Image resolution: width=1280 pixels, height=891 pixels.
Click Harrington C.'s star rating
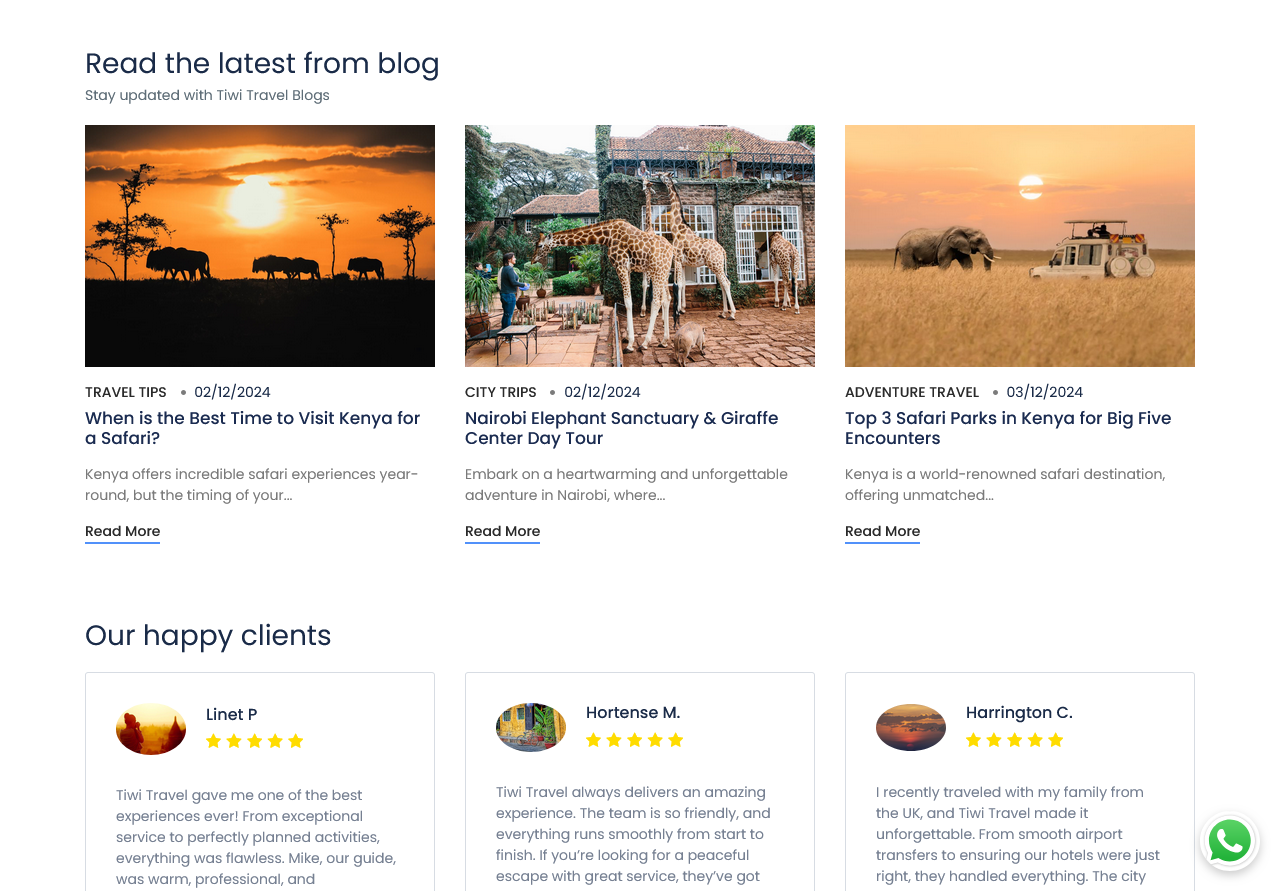click(x=1014, y=740)
